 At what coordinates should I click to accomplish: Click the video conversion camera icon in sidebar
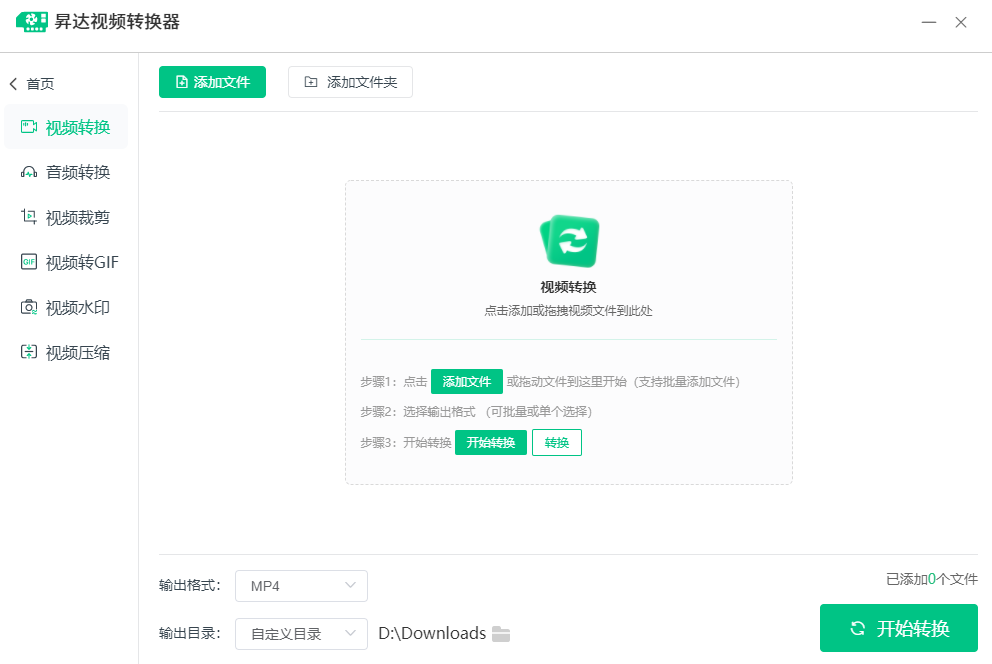point(29,127)
